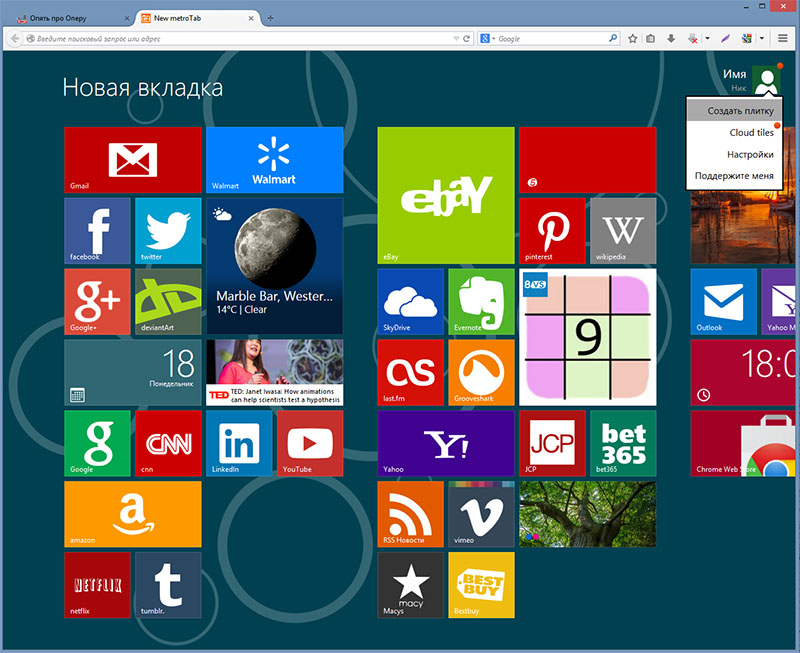Open the Gmail tile

coord(132,160)
